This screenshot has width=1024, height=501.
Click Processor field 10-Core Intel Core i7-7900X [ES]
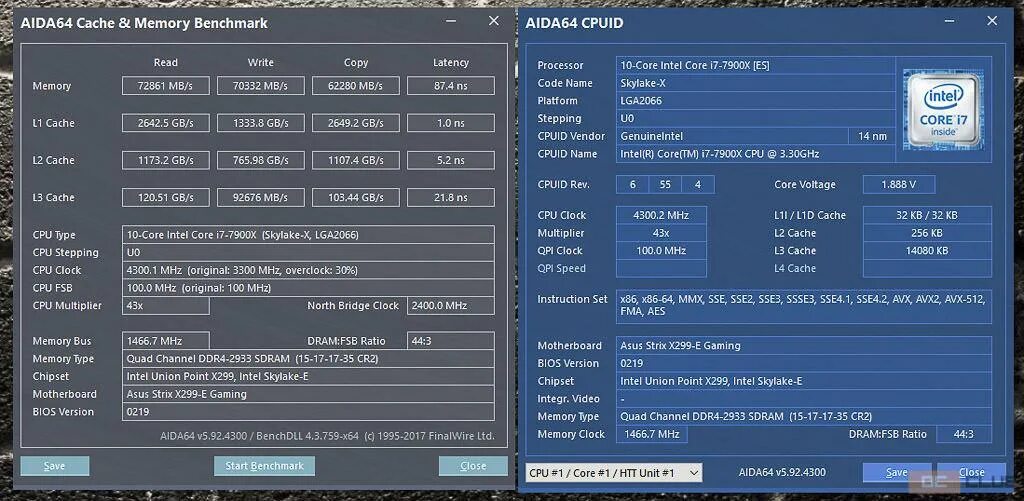click(x=756, y=65)
